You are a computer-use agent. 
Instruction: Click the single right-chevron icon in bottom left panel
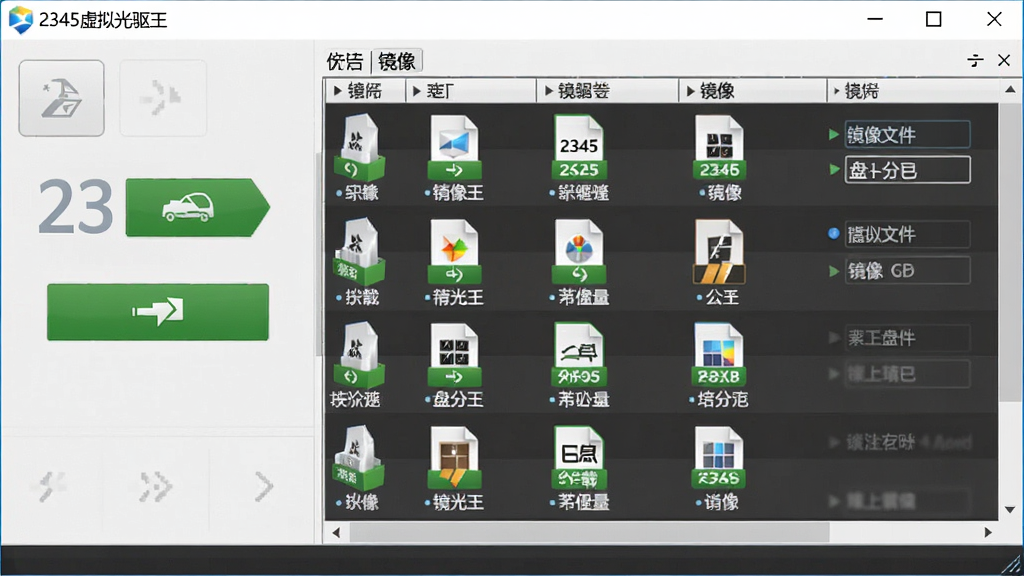[x=264, y=487]
